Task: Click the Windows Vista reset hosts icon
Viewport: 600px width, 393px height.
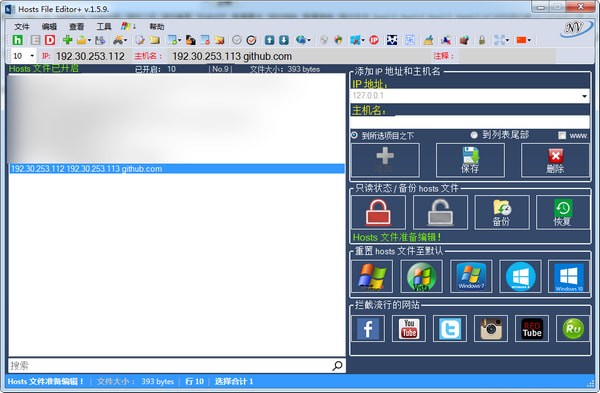Action: coord(421,276)
